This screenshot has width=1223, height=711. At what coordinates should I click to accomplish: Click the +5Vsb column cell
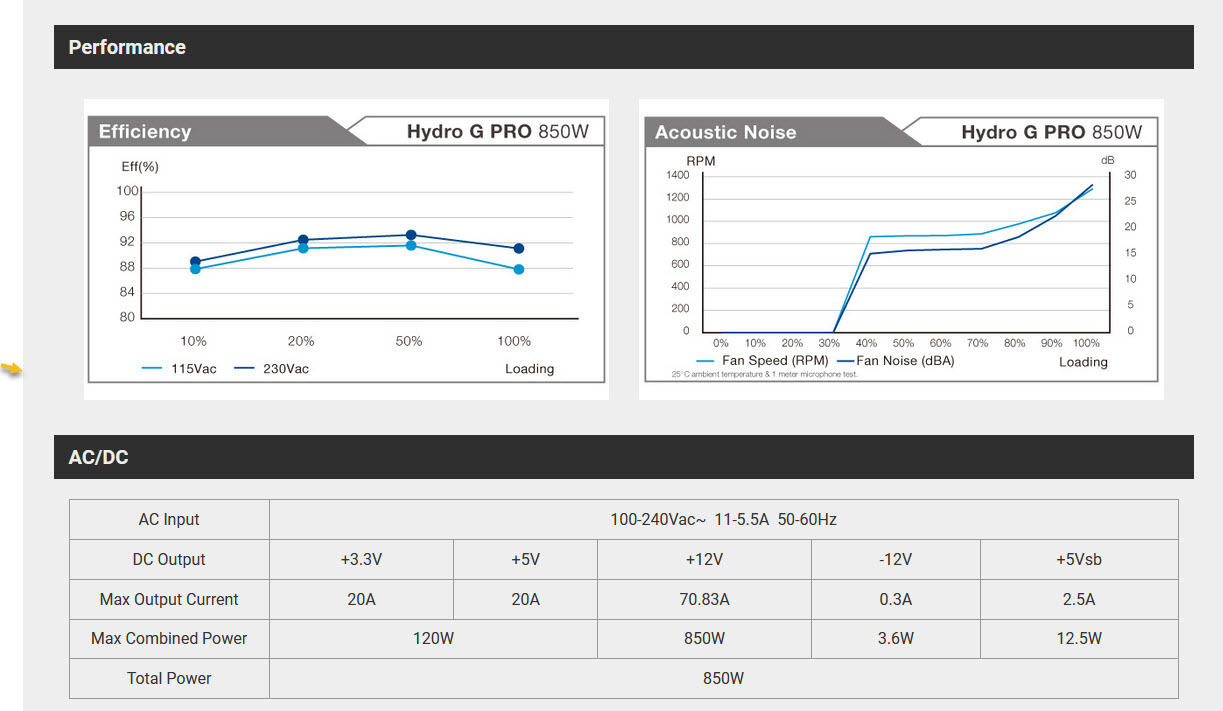(1079, 560)
